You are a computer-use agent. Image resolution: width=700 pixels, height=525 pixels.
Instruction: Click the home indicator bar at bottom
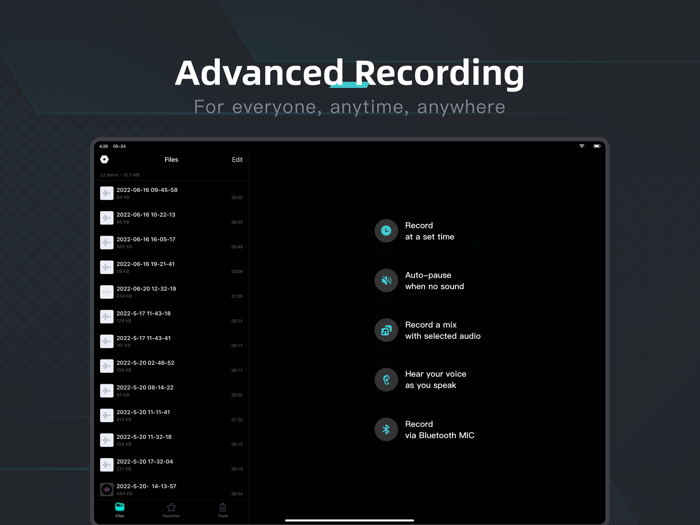point(350,520)
